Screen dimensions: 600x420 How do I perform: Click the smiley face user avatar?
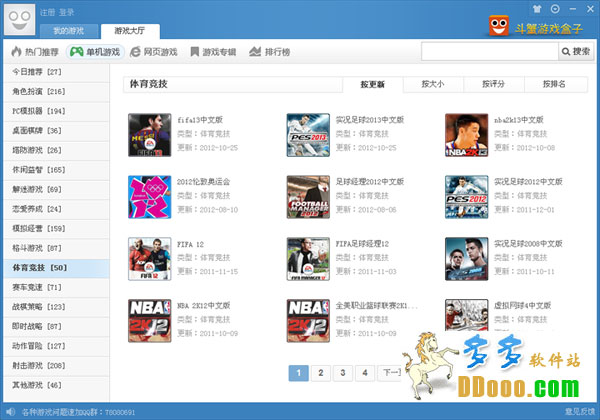coord(20,20)
